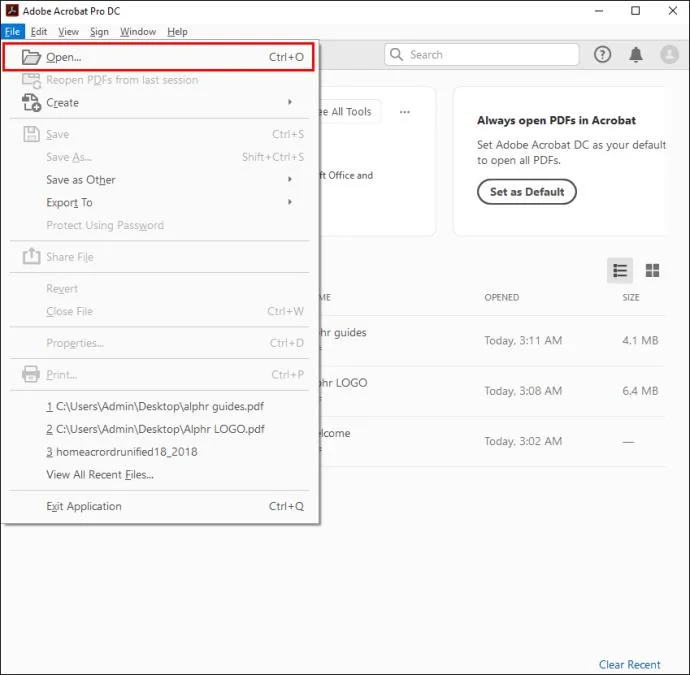Image resolution: width=690 pixels, height=675 pixels.
Task: Click the Always open PDFs in Acrobat heading
Action: tap(556, 121)
